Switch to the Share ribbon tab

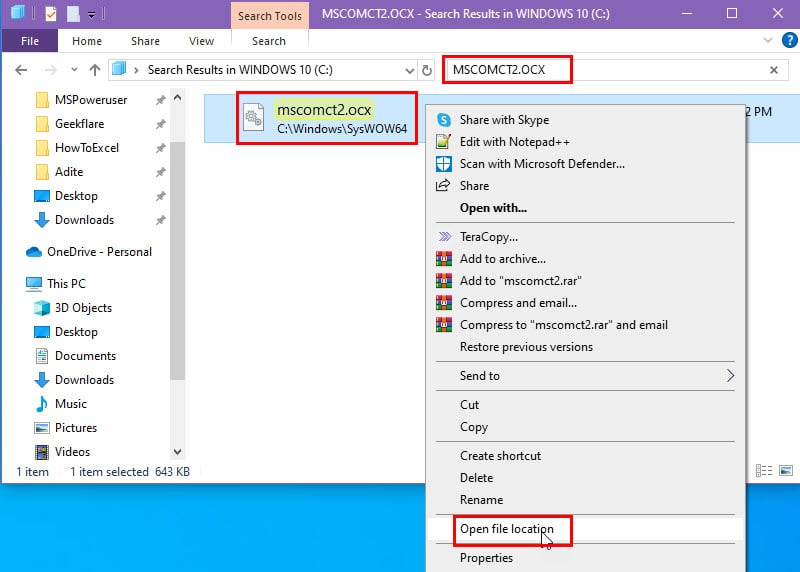tap(145, 41)
